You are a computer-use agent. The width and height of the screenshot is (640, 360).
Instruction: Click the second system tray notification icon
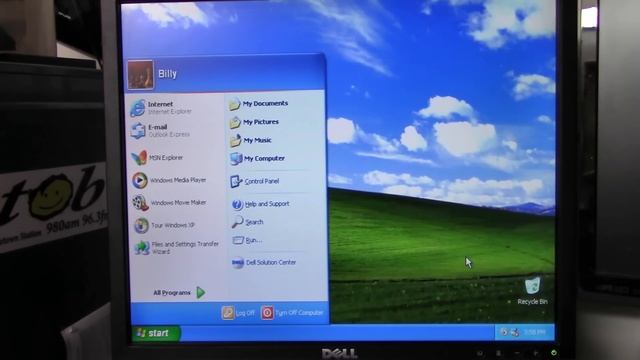click(x=515, y=333)
